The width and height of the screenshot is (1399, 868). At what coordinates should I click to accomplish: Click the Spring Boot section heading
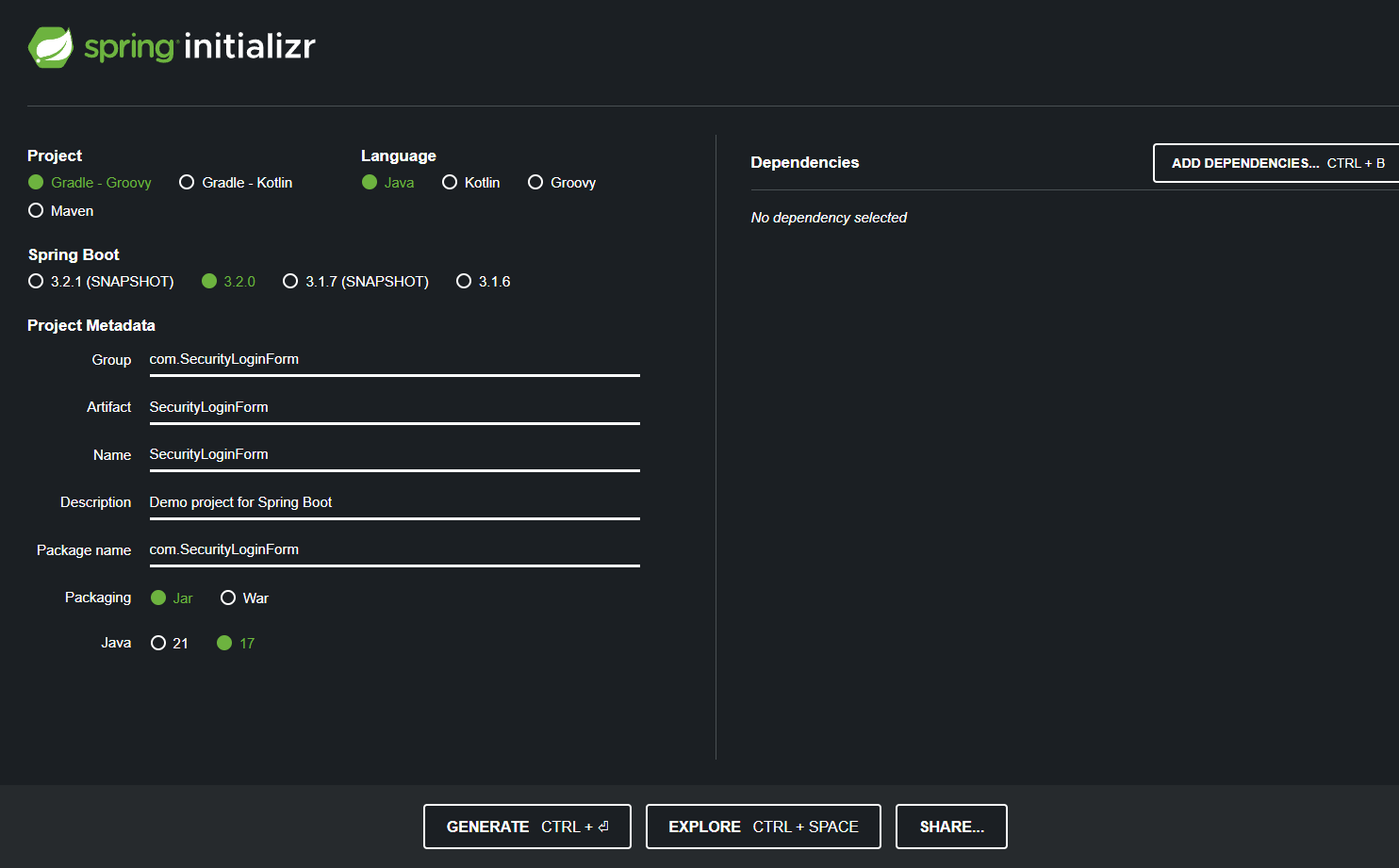(74, 254)
